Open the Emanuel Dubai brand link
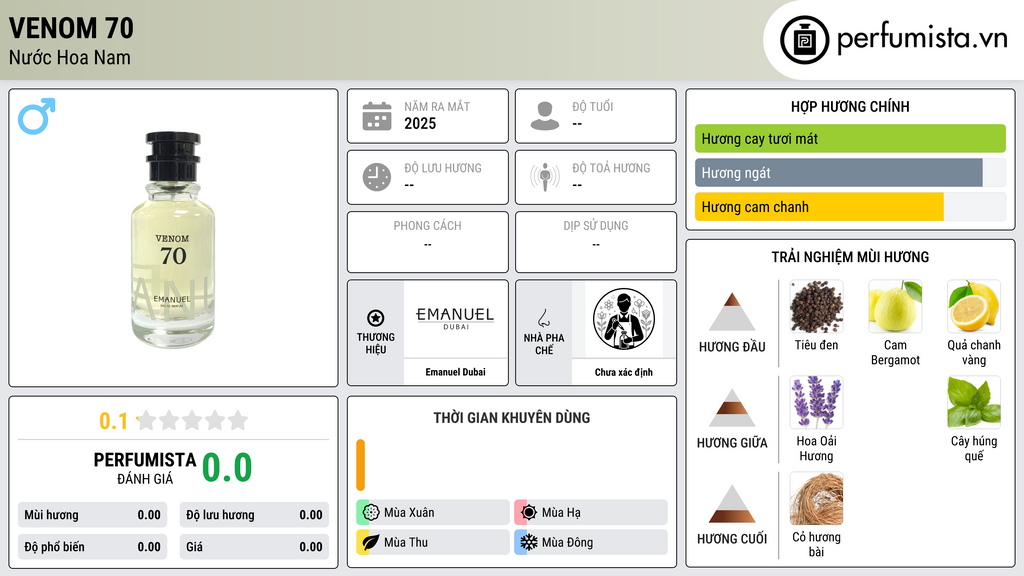The image size is (1024, 576). click(x=455, y=372)
